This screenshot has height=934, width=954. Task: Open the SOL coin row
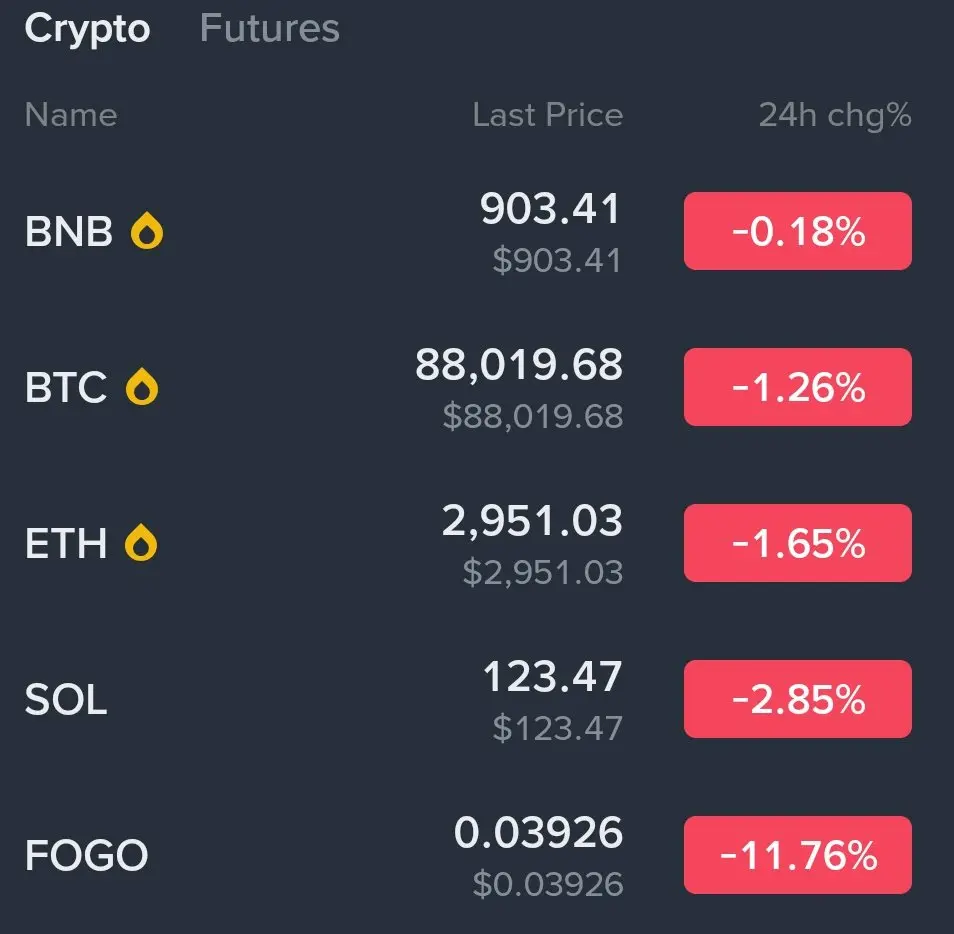(65, 699)
